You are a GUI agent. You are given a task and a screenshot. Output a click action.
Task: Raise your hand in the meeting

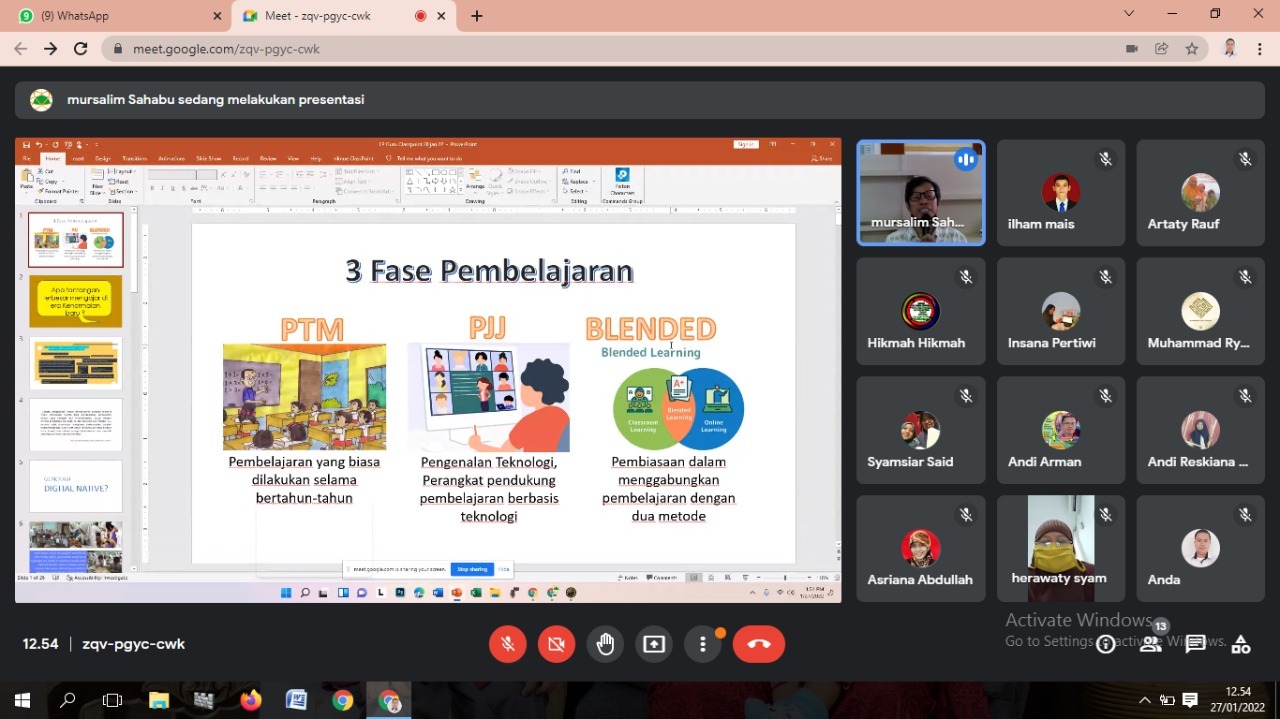(605, 644)
